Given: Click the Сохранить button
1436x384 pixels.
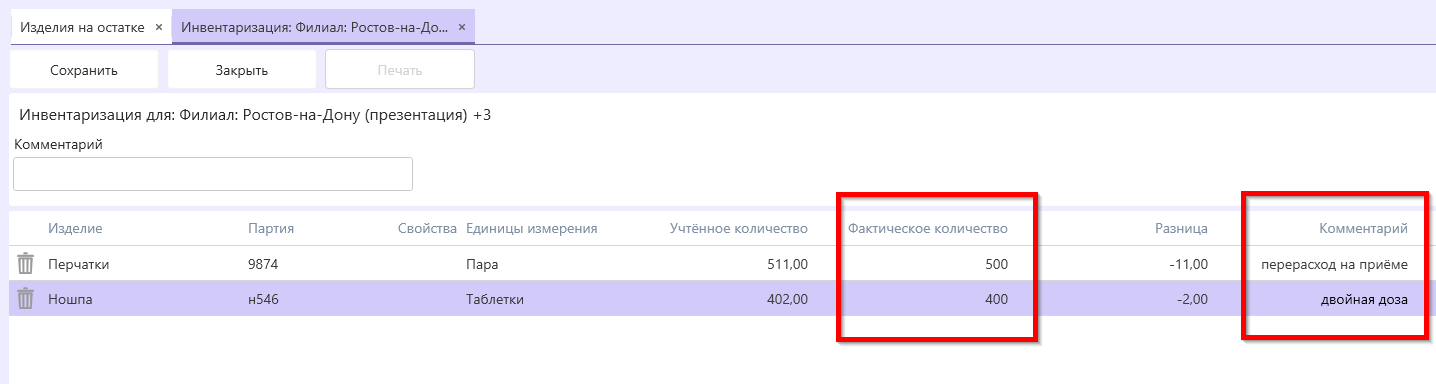Looking at the screenshot, I should click(84, 70).
